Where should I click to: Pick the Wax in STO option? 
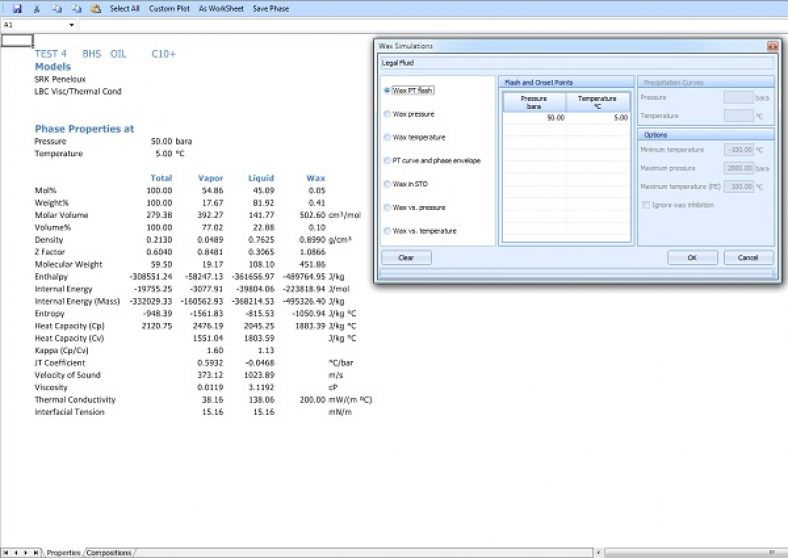(x=387, y=184)
